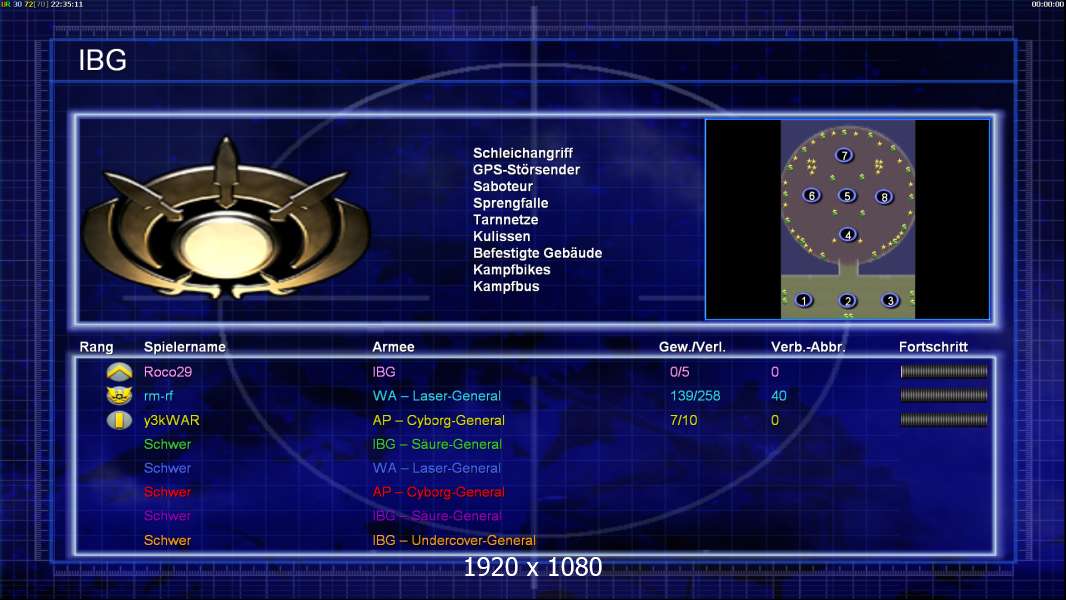Click the rank icon beside y3kWAR
Screen dimensions: 1066x600
click(120, 420)
